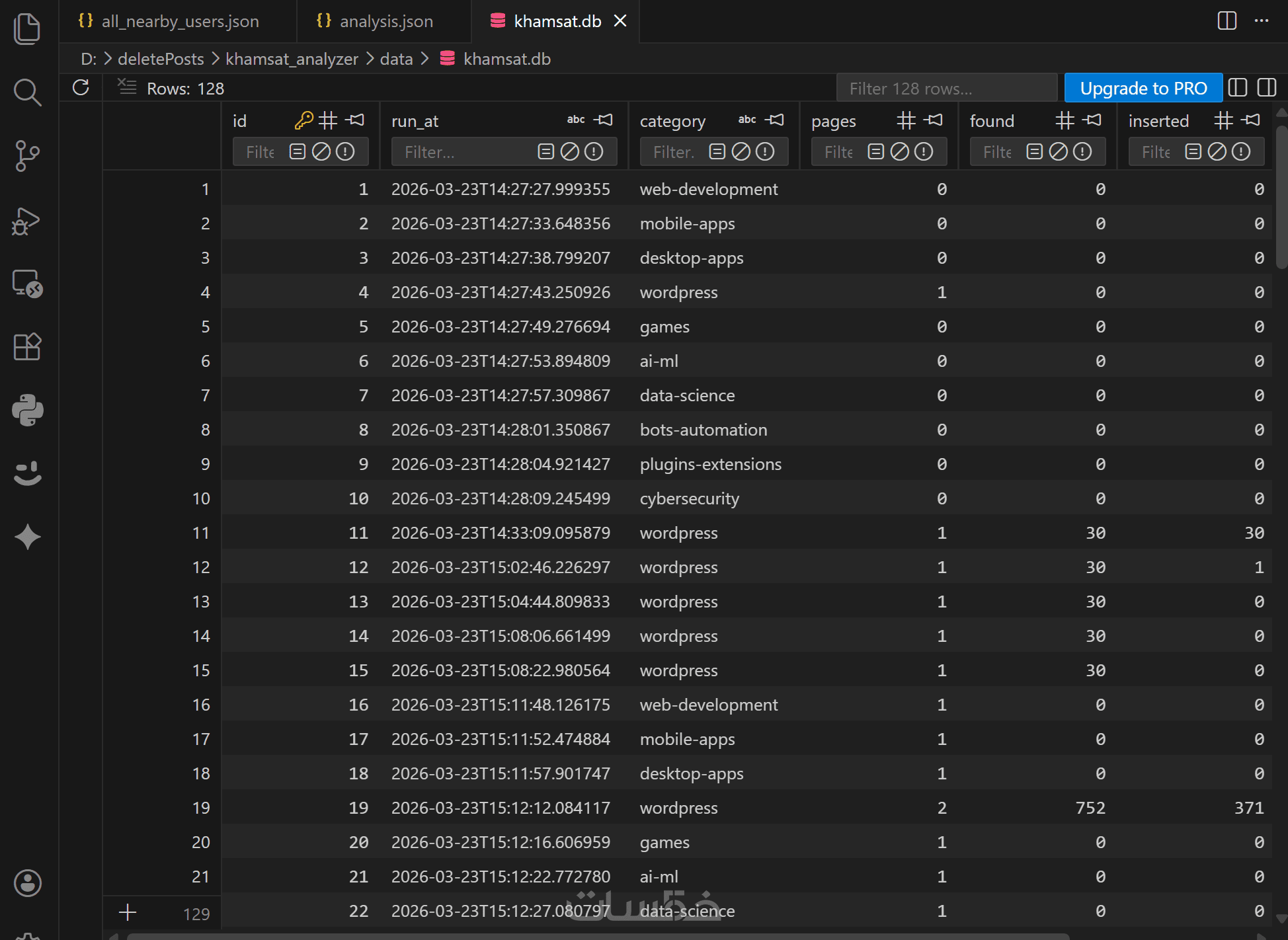
Task: Pin the id column
Action: click(x=356, y=120)
